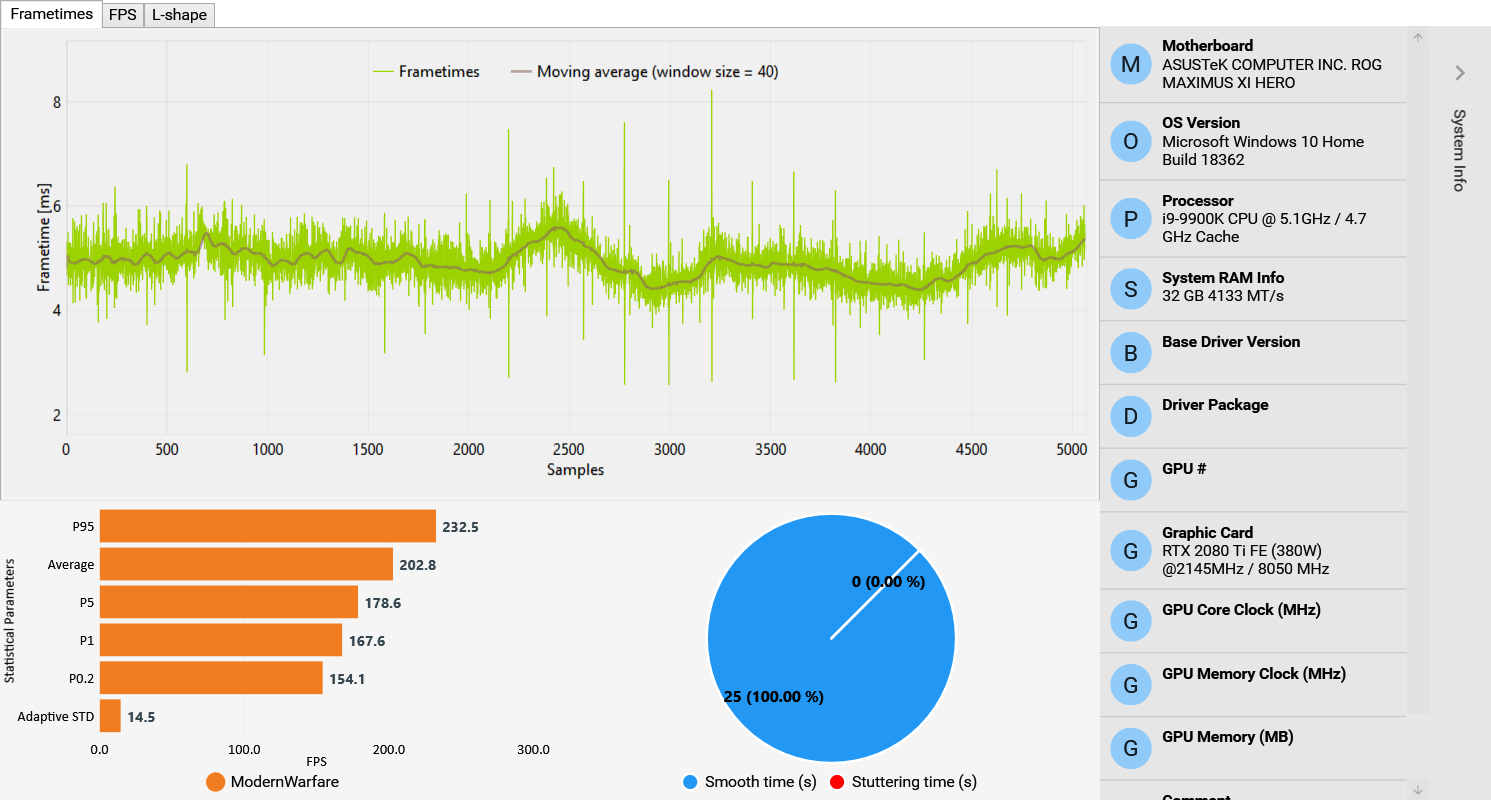Click the 'Samples' x-axis title
1491x800 pixels.
pos(575,470)
